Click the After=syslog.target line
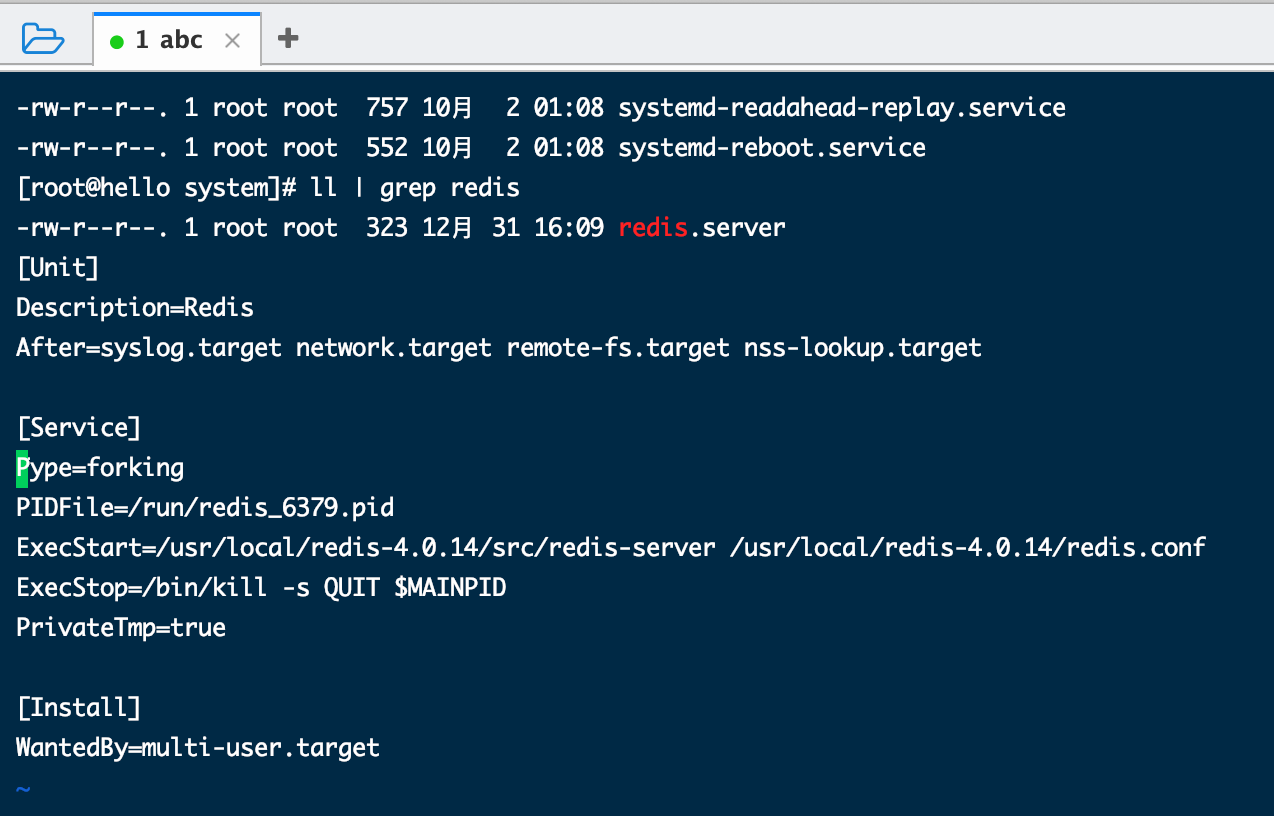This screenshot has width=1274, height=816. [498, 348]
